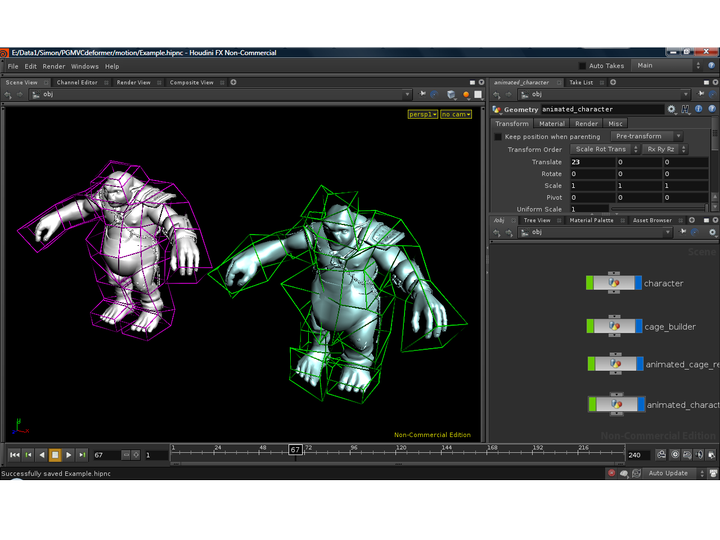This screenshot has height=540, width=720.
Task: Click the gear icon in the Geometry parameter header
Action: (x=671, y=109)
